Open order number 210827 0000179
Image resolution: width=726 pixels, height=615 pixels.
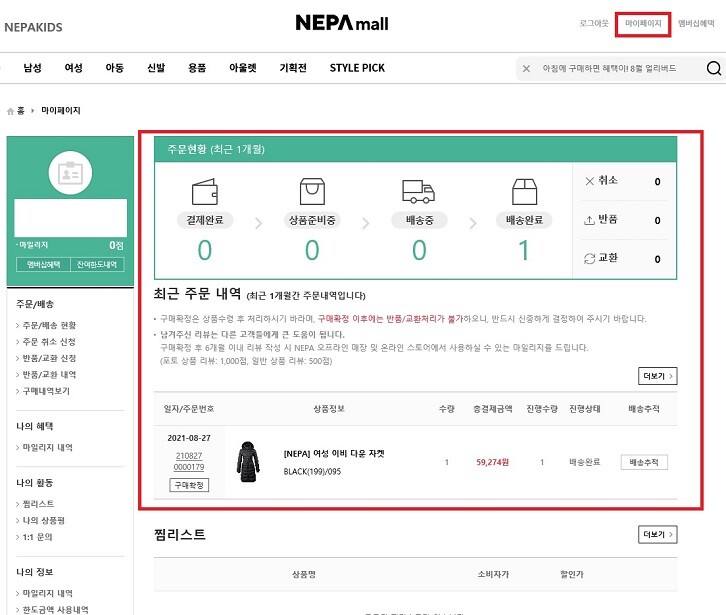[188, 461]
